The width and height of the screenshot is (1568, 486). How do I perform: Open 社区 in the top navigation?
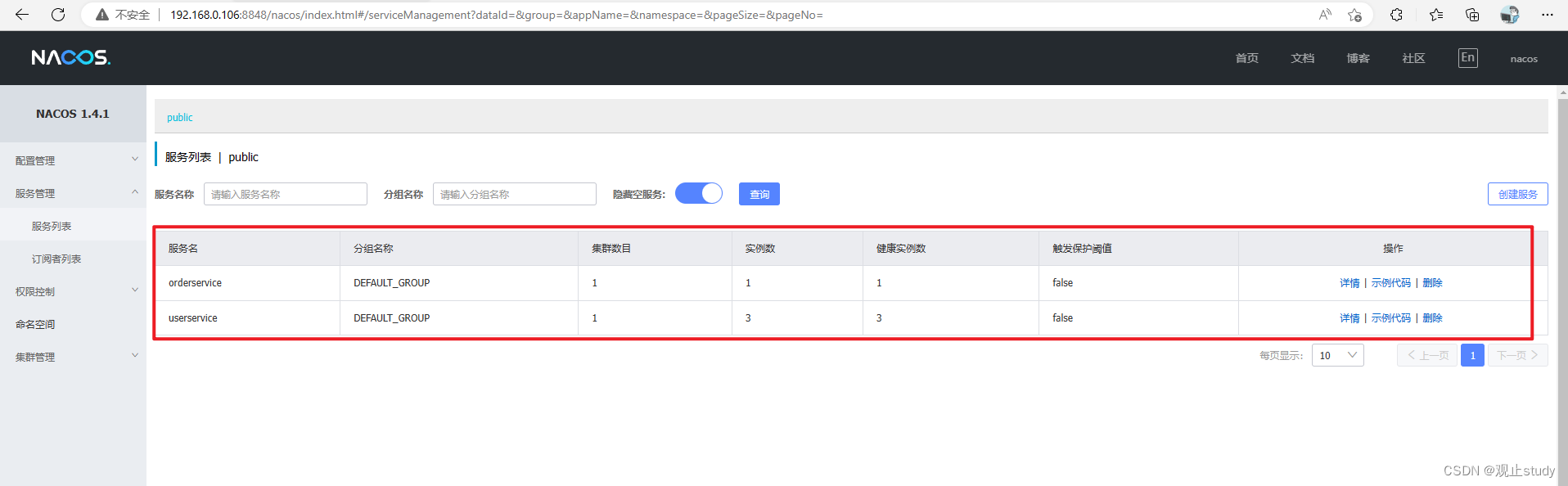coord(1413,58)
